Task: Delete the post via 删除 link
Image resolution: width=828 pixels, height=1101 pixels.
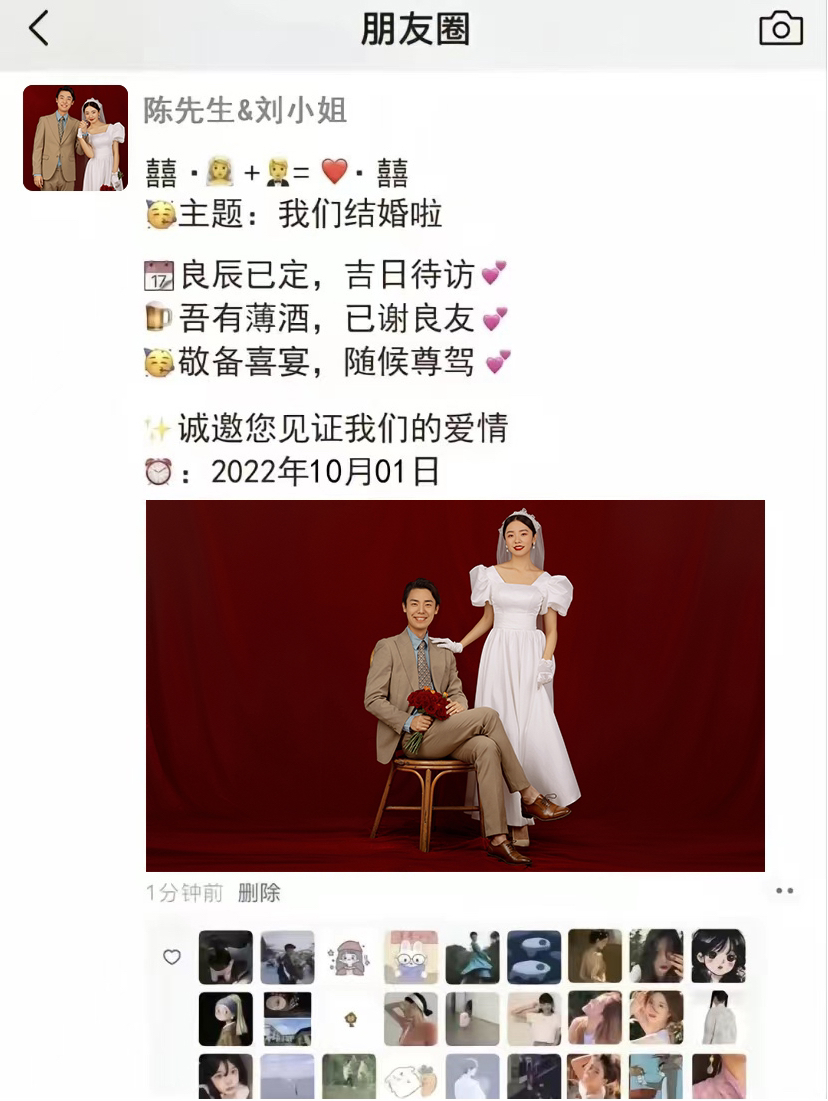Action: [x=259, y=892]
